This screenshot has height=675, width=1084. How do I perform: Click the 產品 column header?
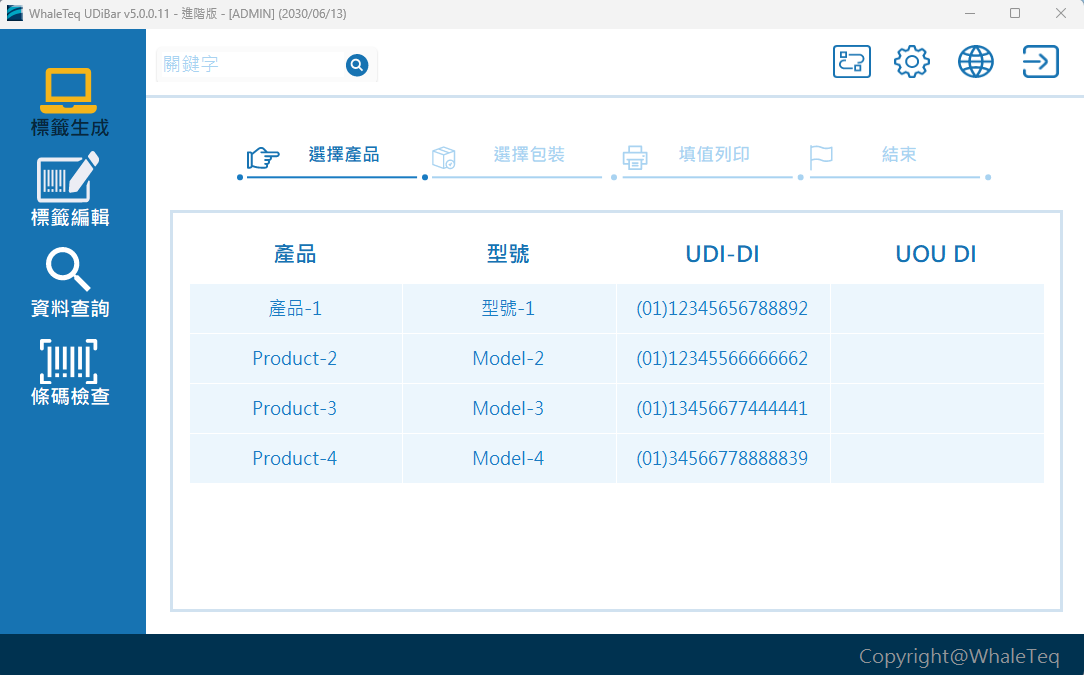pos(295,255)
